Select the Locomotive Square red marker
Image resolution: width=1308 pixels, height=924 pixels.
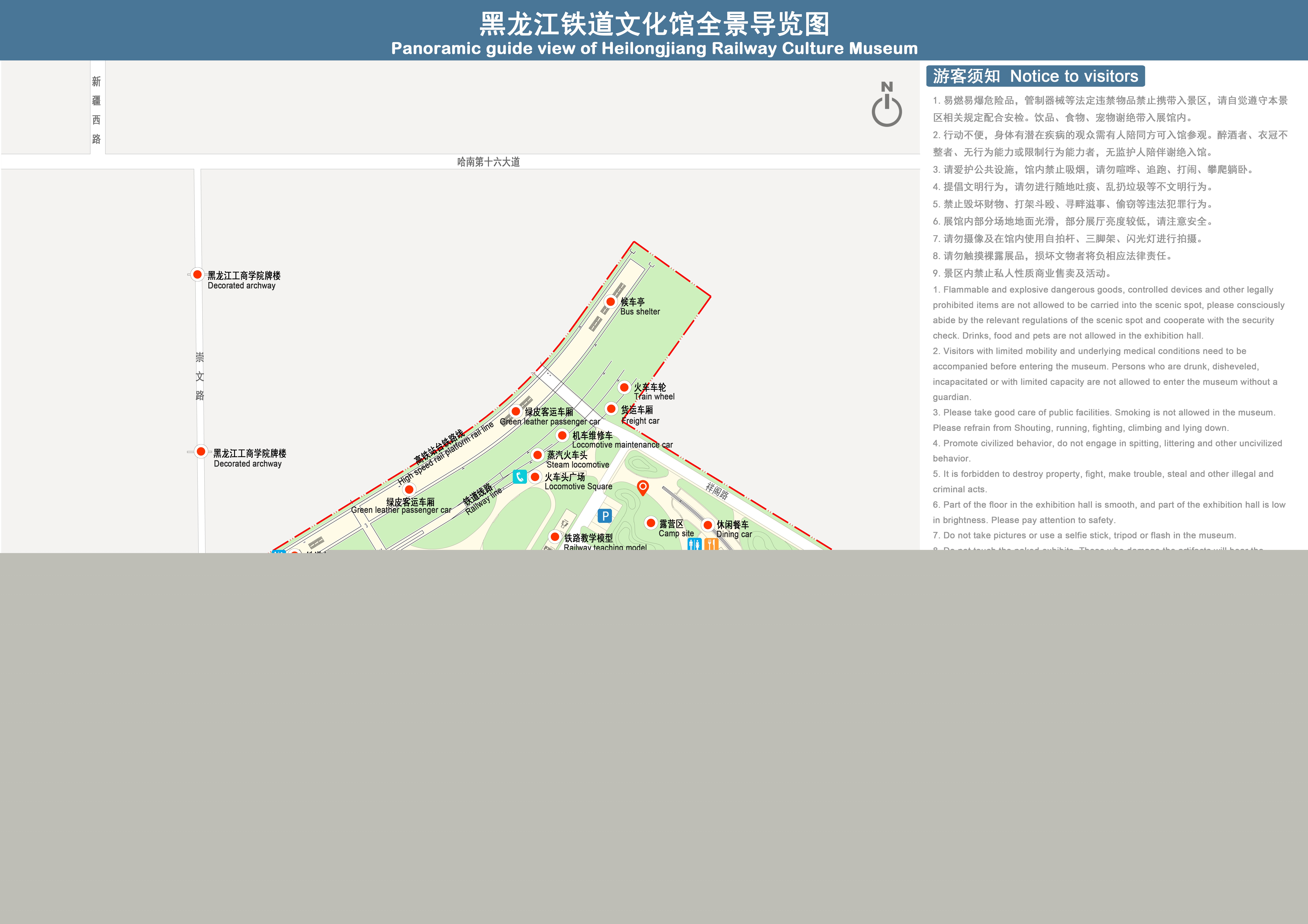pos(535,477)
